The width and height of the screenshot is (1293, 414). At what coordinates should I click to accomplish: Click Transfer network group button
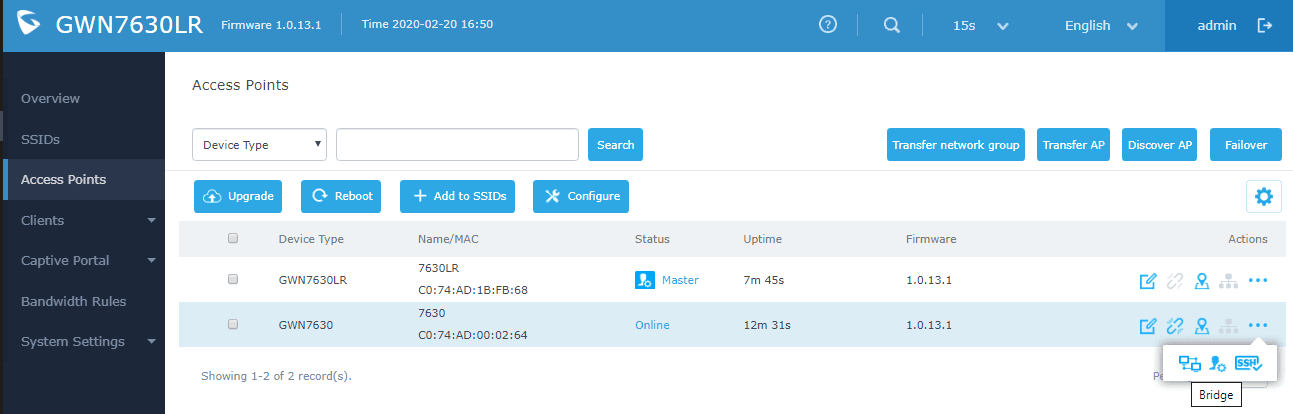955,144
